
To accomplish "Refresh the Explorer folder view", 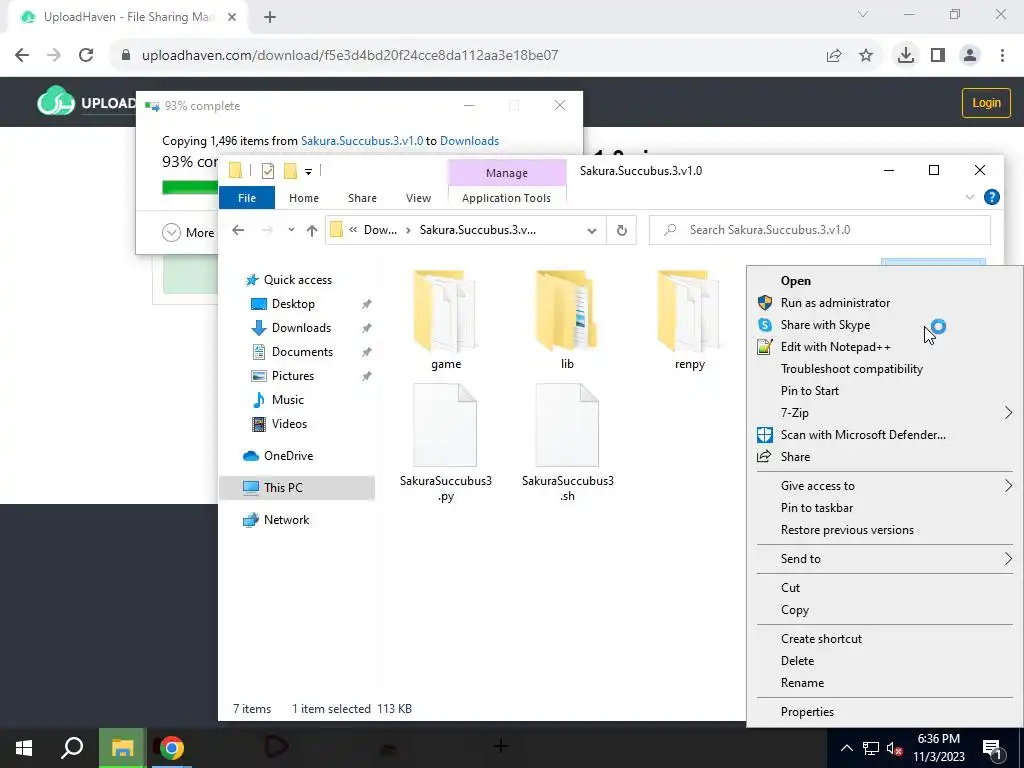I will click(622, 230).
